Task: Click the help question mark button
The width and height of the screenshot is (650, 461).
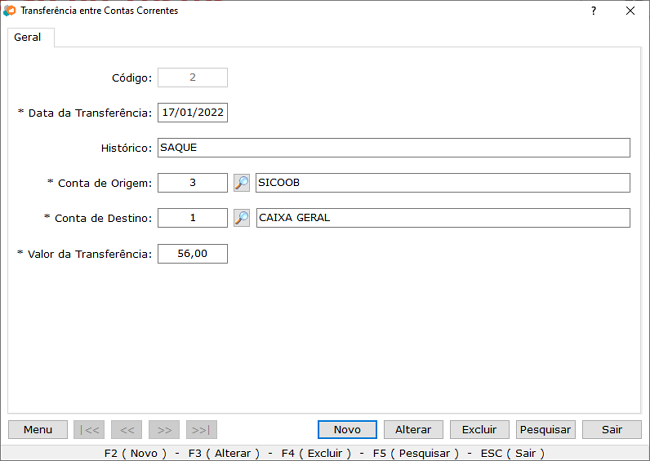Action: [593, 11]
